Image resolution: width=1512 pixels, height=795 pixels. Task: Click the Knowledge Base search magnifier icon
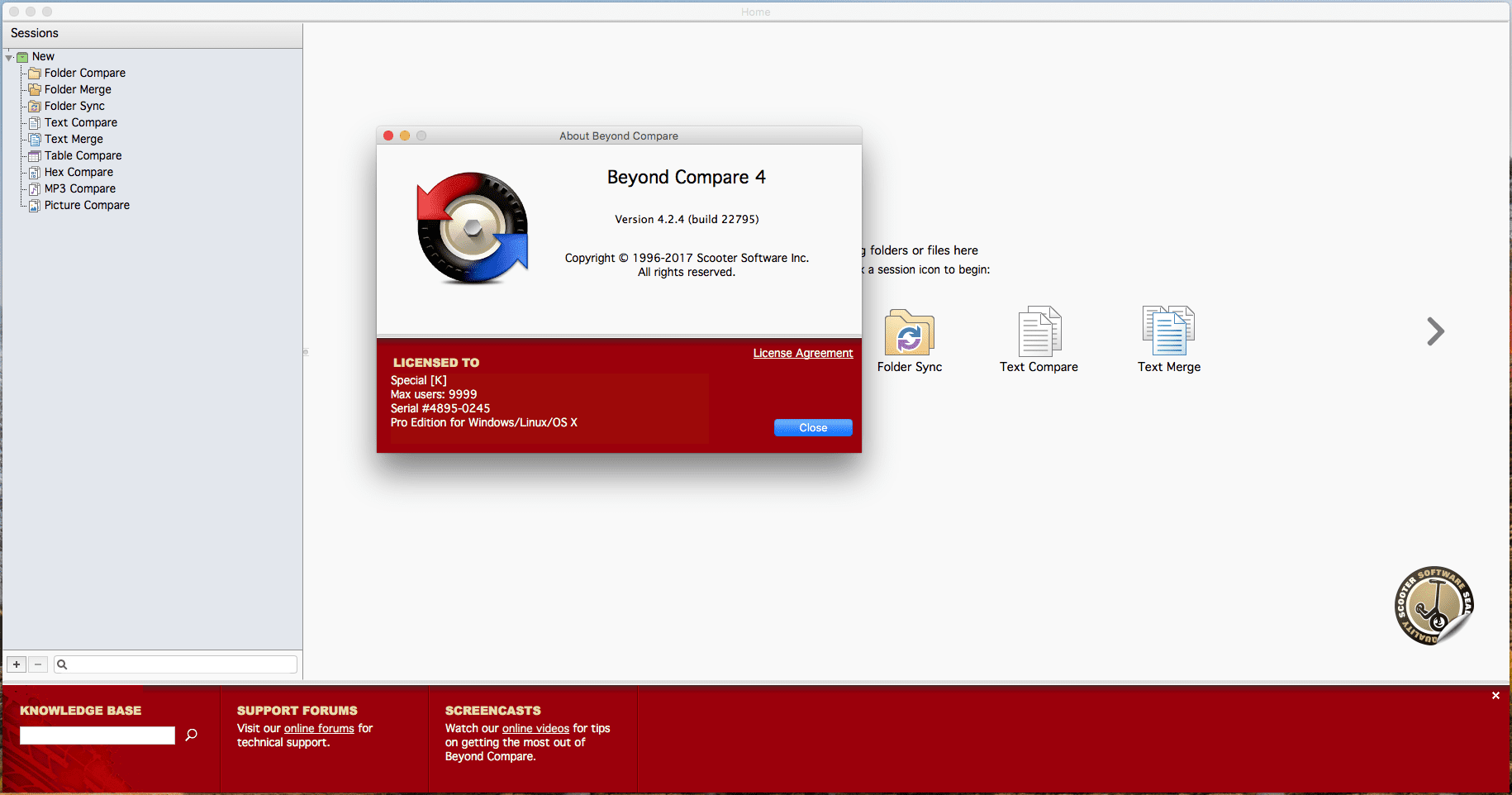click(192, 735)
